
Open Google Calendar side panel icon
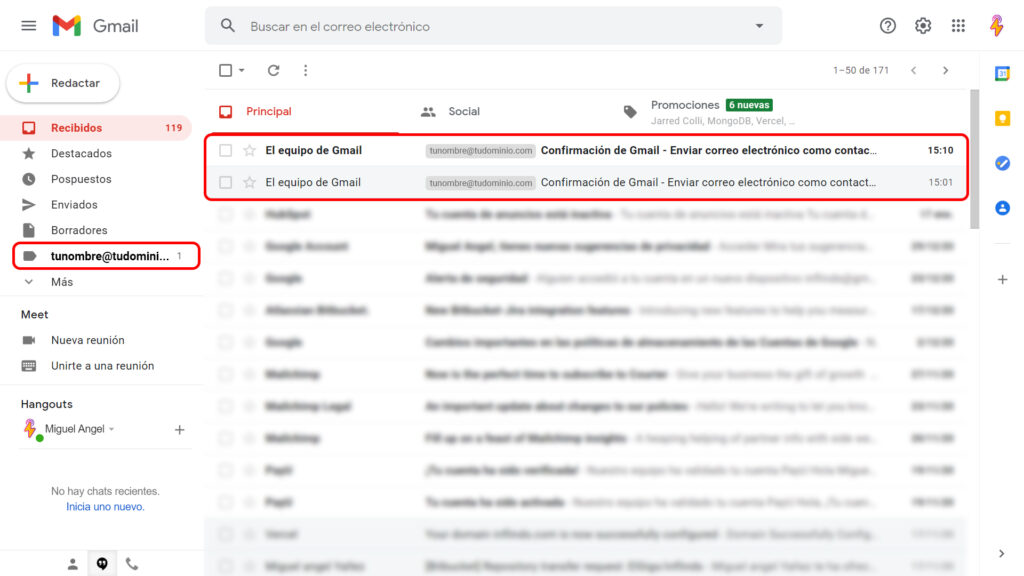1002,74
